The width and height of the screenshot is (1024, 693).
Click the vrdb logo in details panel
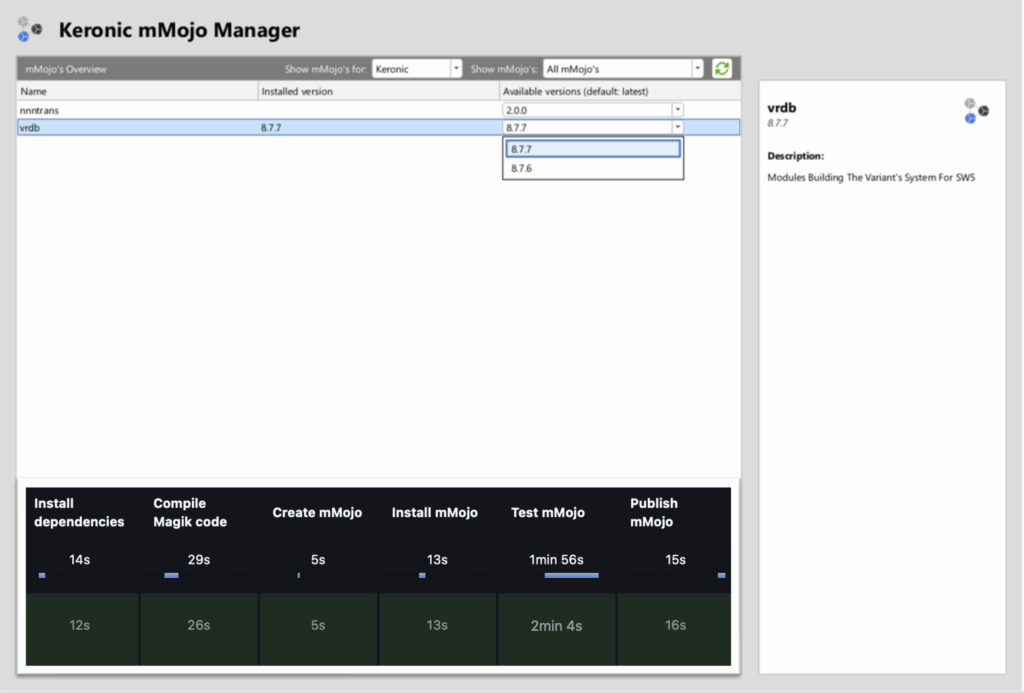click(976, 111)
